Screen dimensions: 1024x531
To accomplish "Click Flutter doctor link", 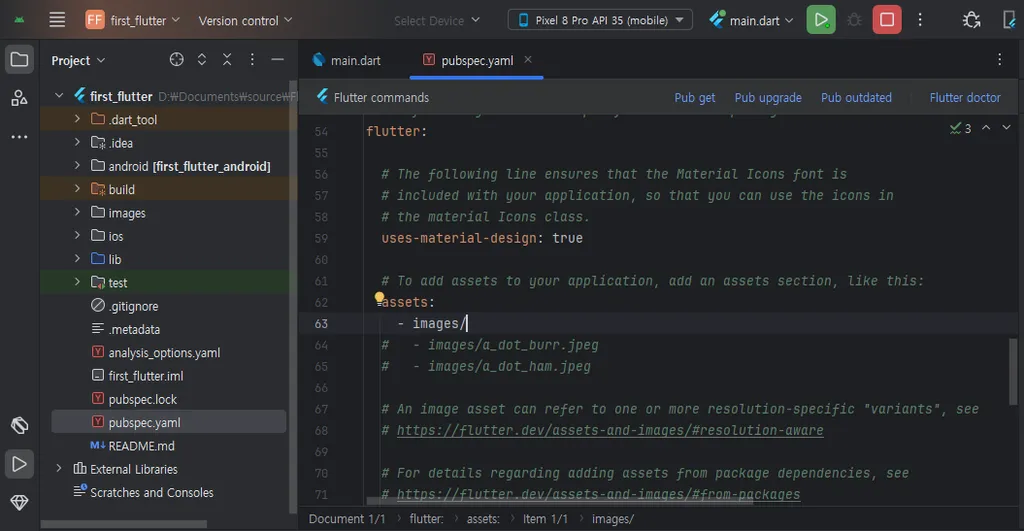I will (x=965, y=97).
